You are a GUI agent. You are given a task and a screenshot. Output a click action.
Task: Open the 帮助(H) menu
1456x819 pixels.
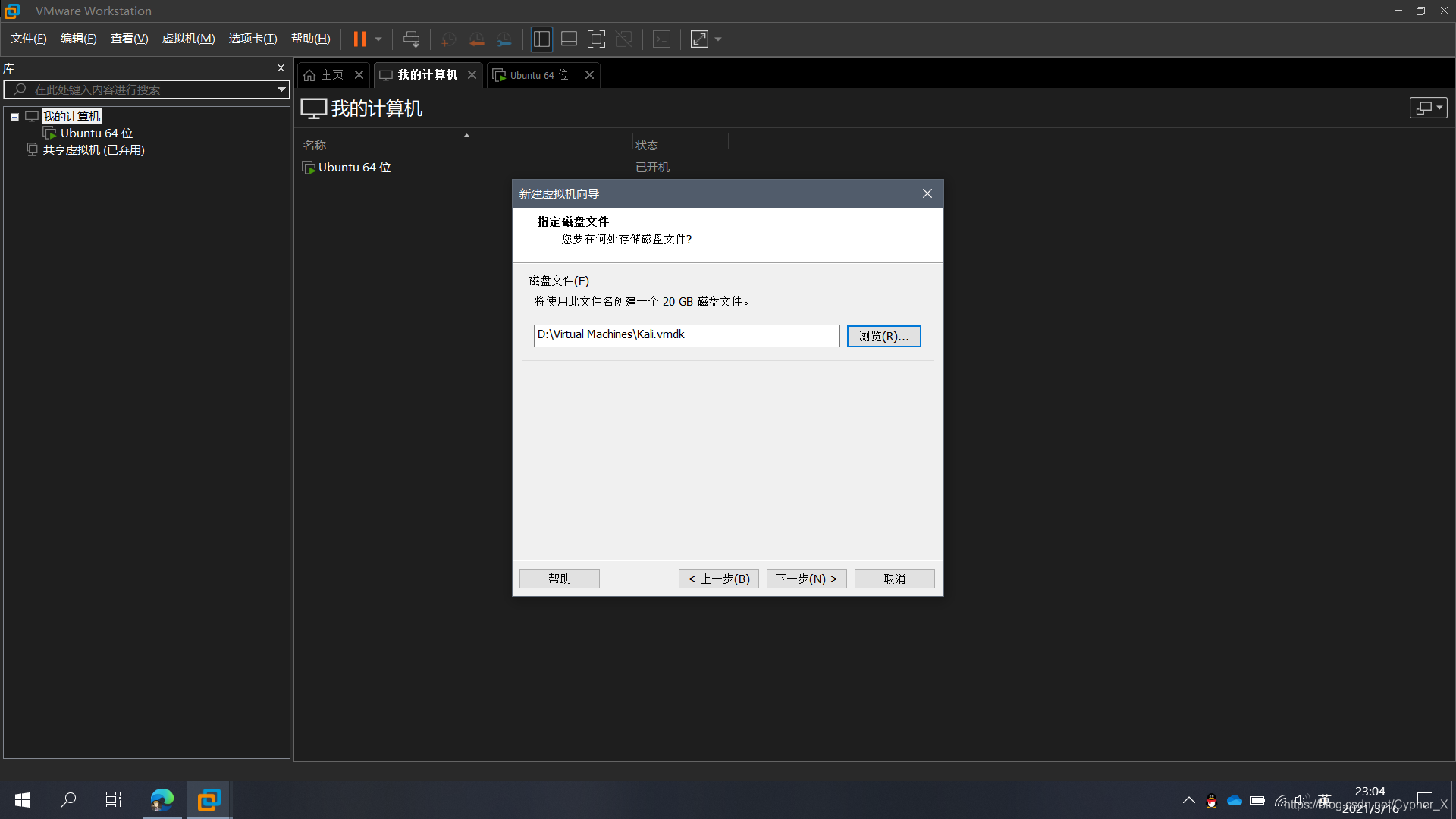pos(311,39)
